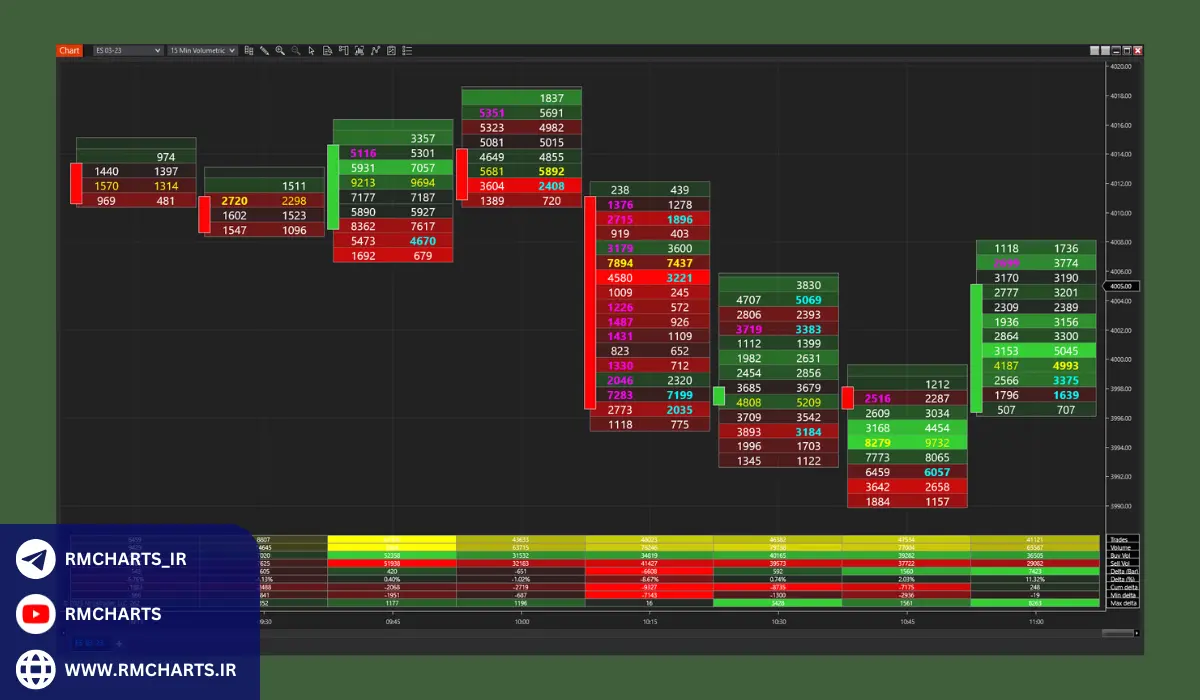The image size is (1200, 700).
Task: Open the indicators icon in toolbar
Action: (x=375, y=50)
